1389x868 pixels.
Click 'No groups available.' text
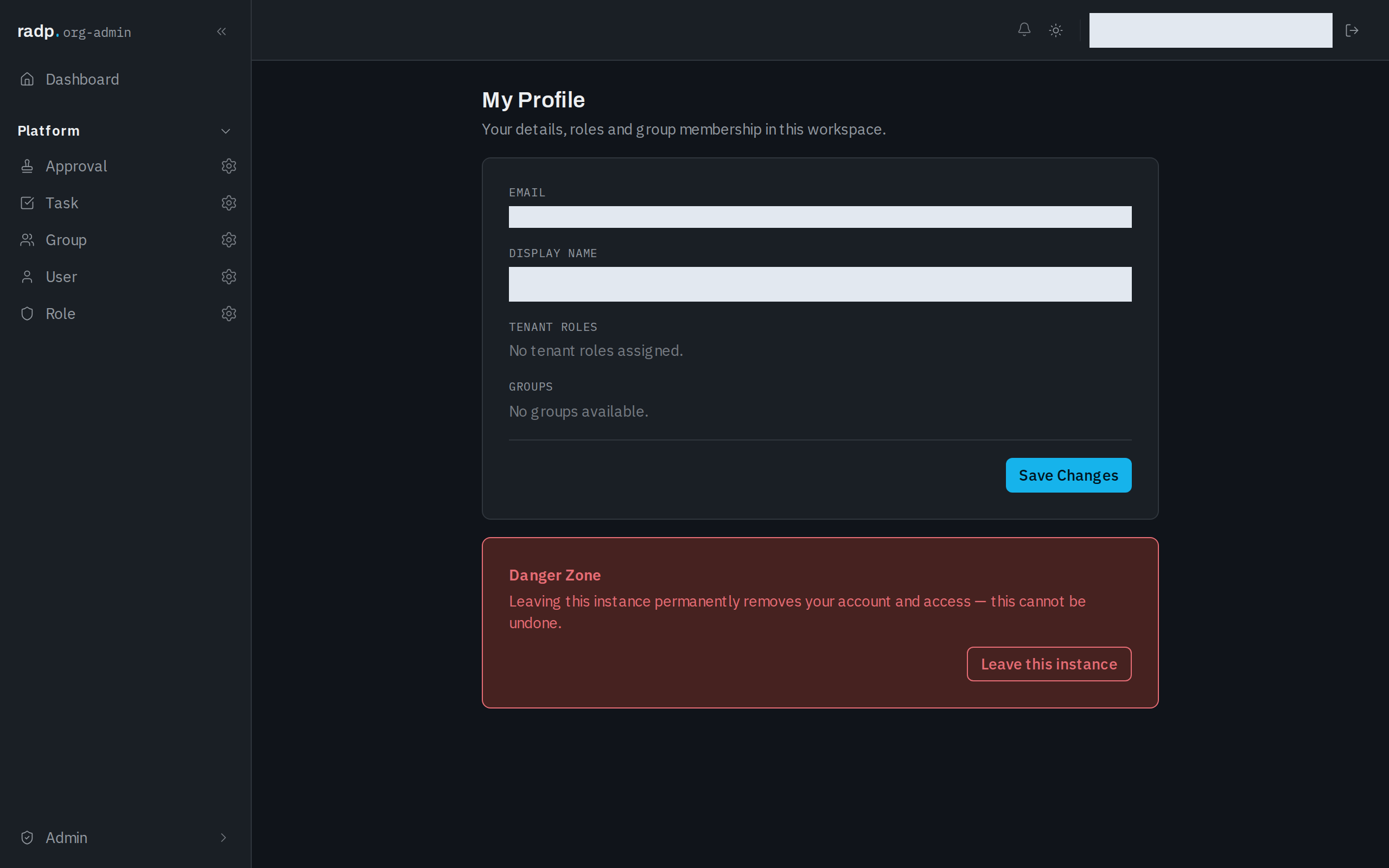[x=578, y=412]
